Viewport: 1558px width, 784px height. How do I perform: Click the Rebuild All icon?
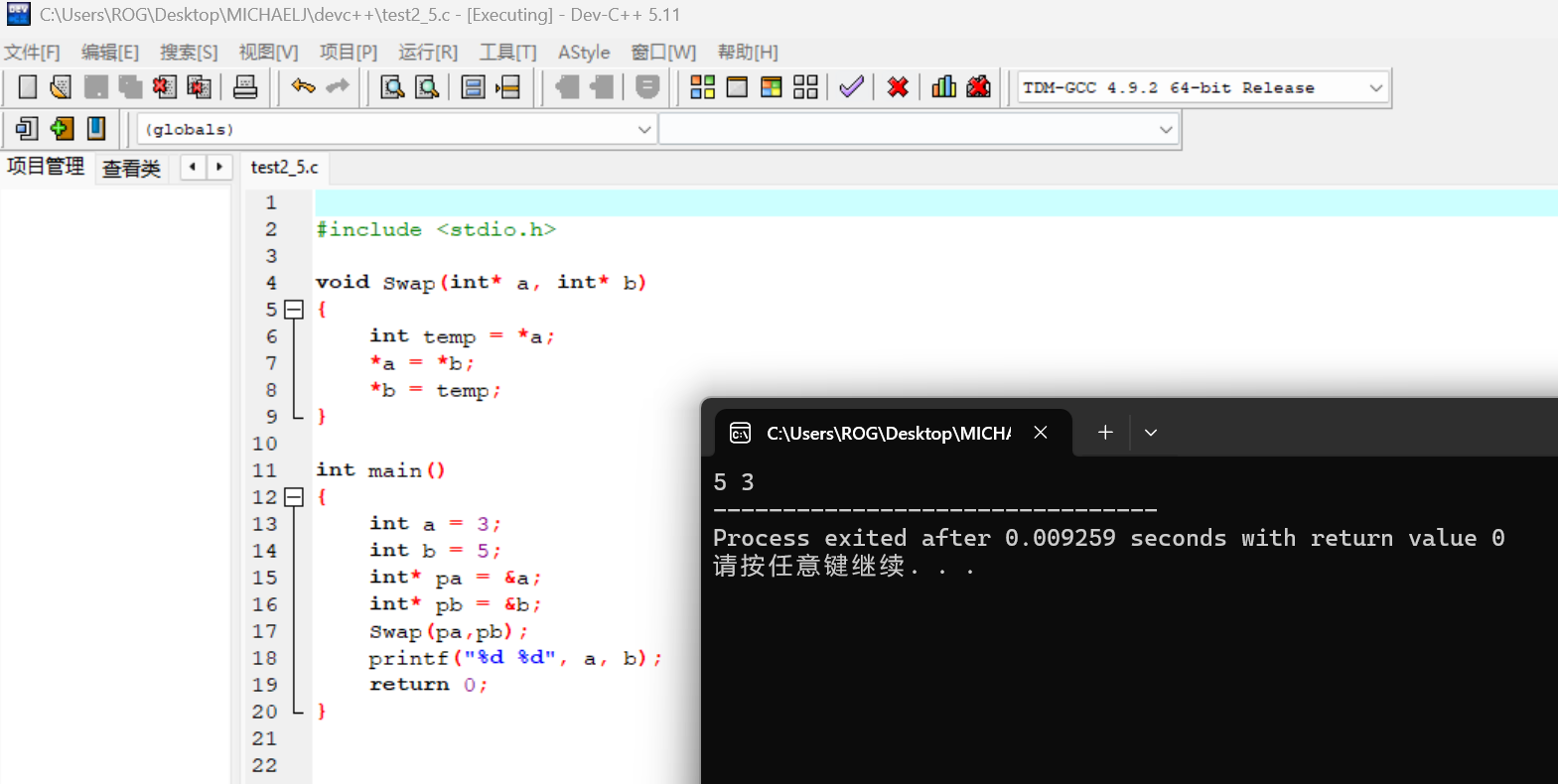click(806, 87)
